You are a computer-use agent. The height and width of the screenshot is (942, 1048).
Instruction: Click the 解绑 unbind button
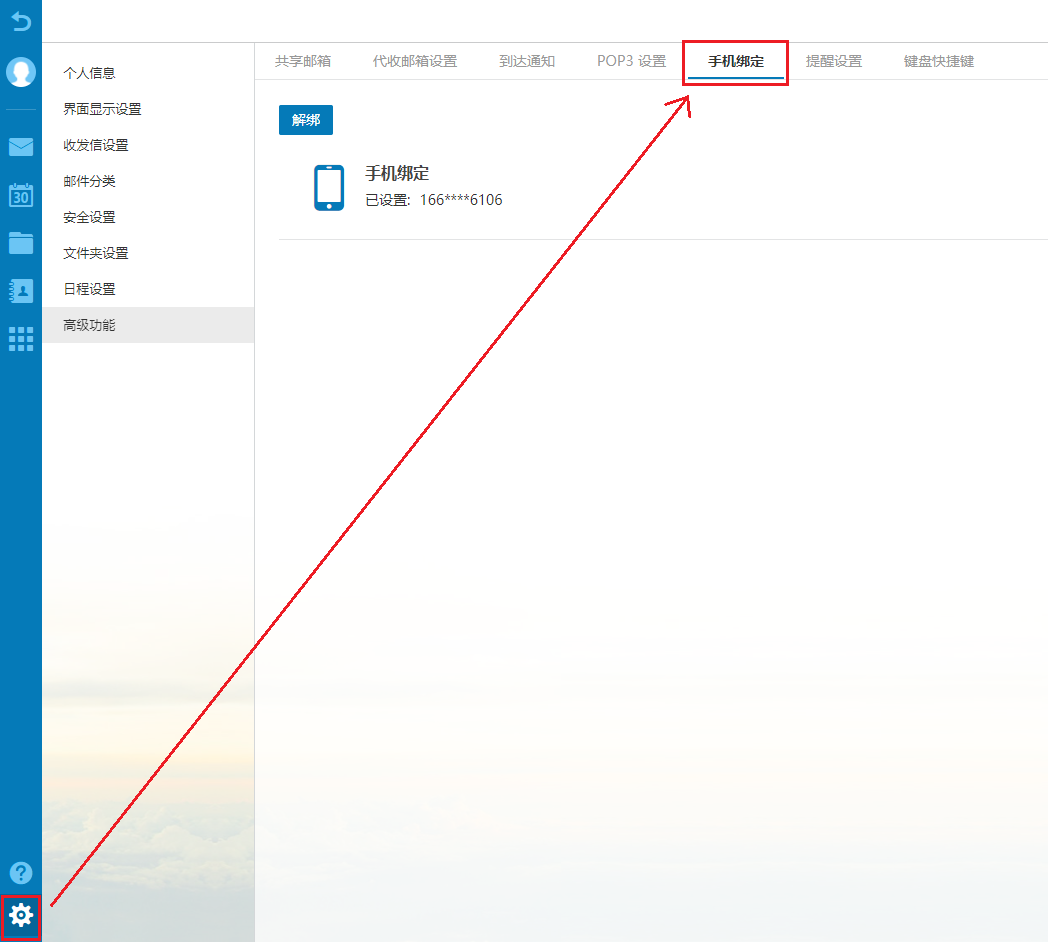pos(305,120)
